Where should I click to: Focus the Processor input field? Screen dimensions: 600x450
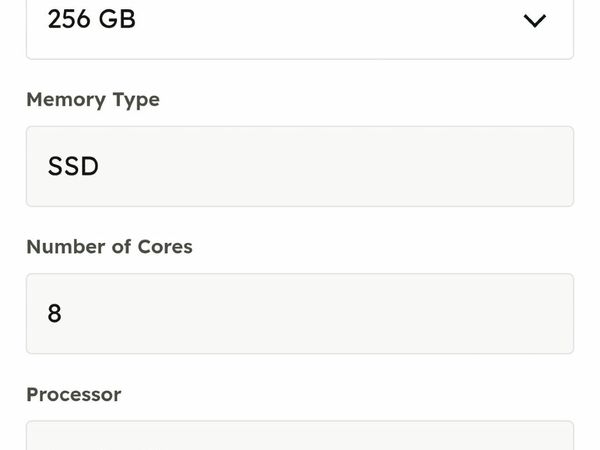tap(300, 436)
